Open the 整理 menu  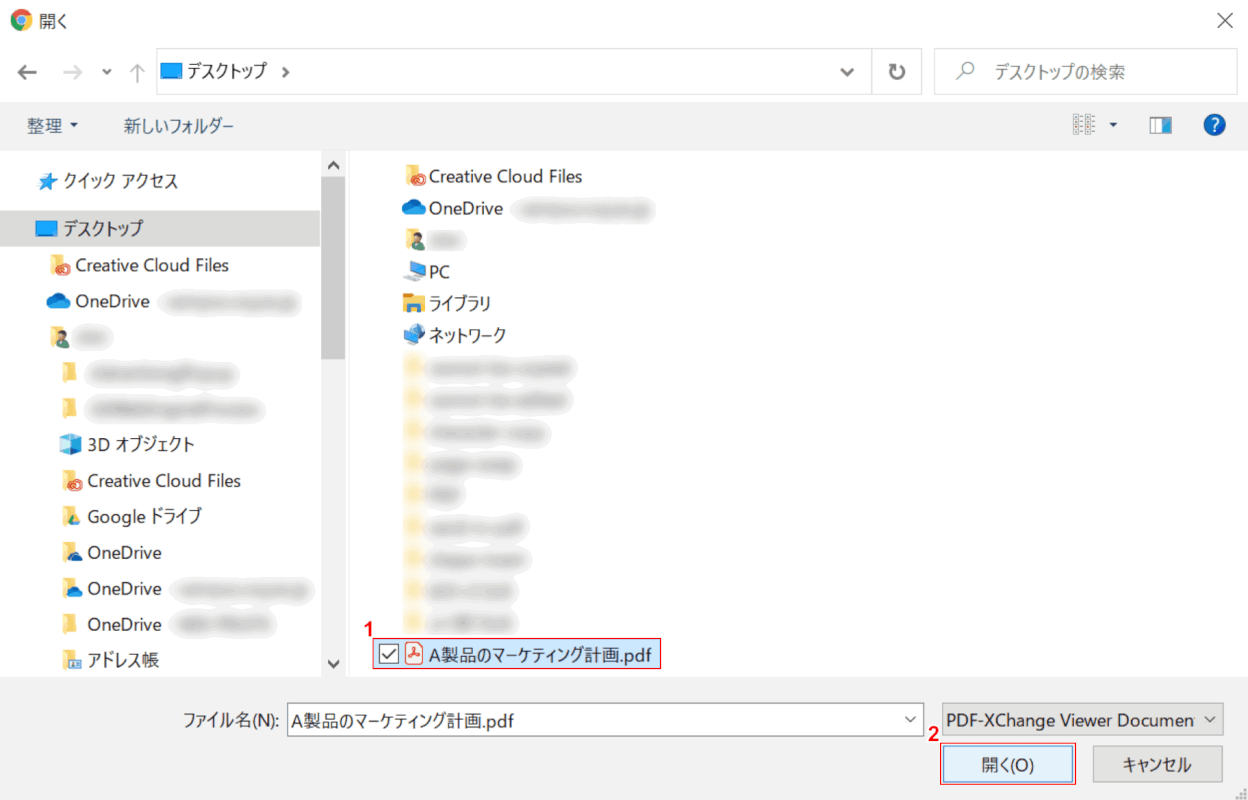click(x=52, y=126)
